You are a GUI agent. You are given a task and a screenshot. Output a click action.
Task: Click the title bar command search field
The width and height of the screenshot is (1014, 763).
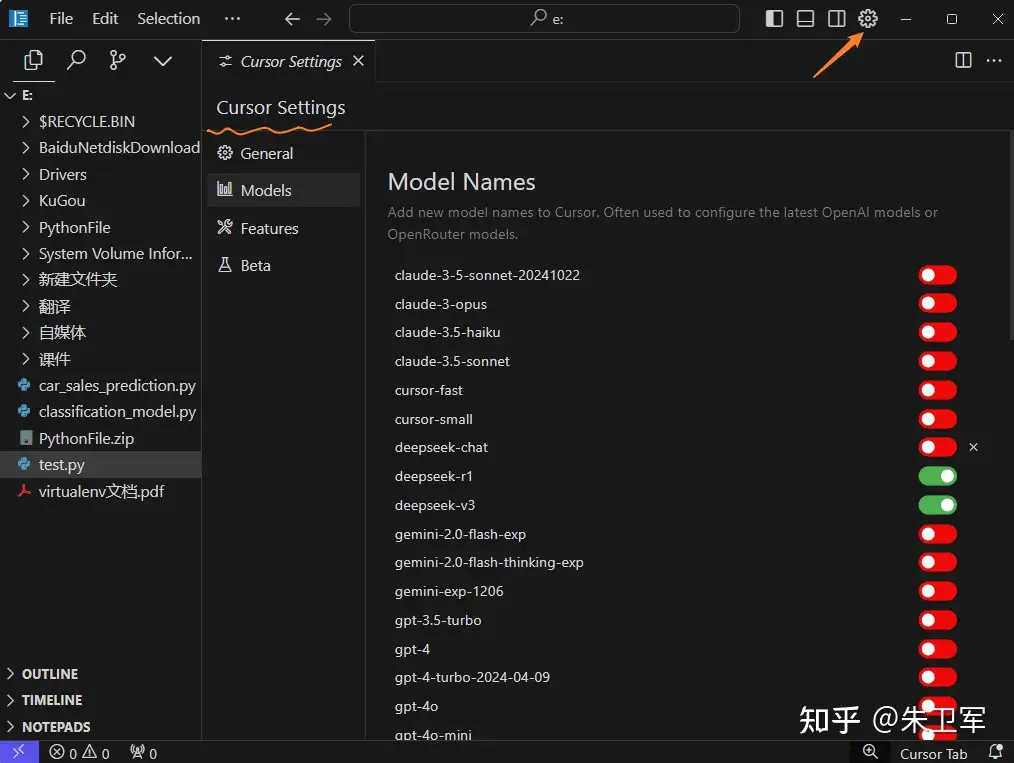pos(544,19)
